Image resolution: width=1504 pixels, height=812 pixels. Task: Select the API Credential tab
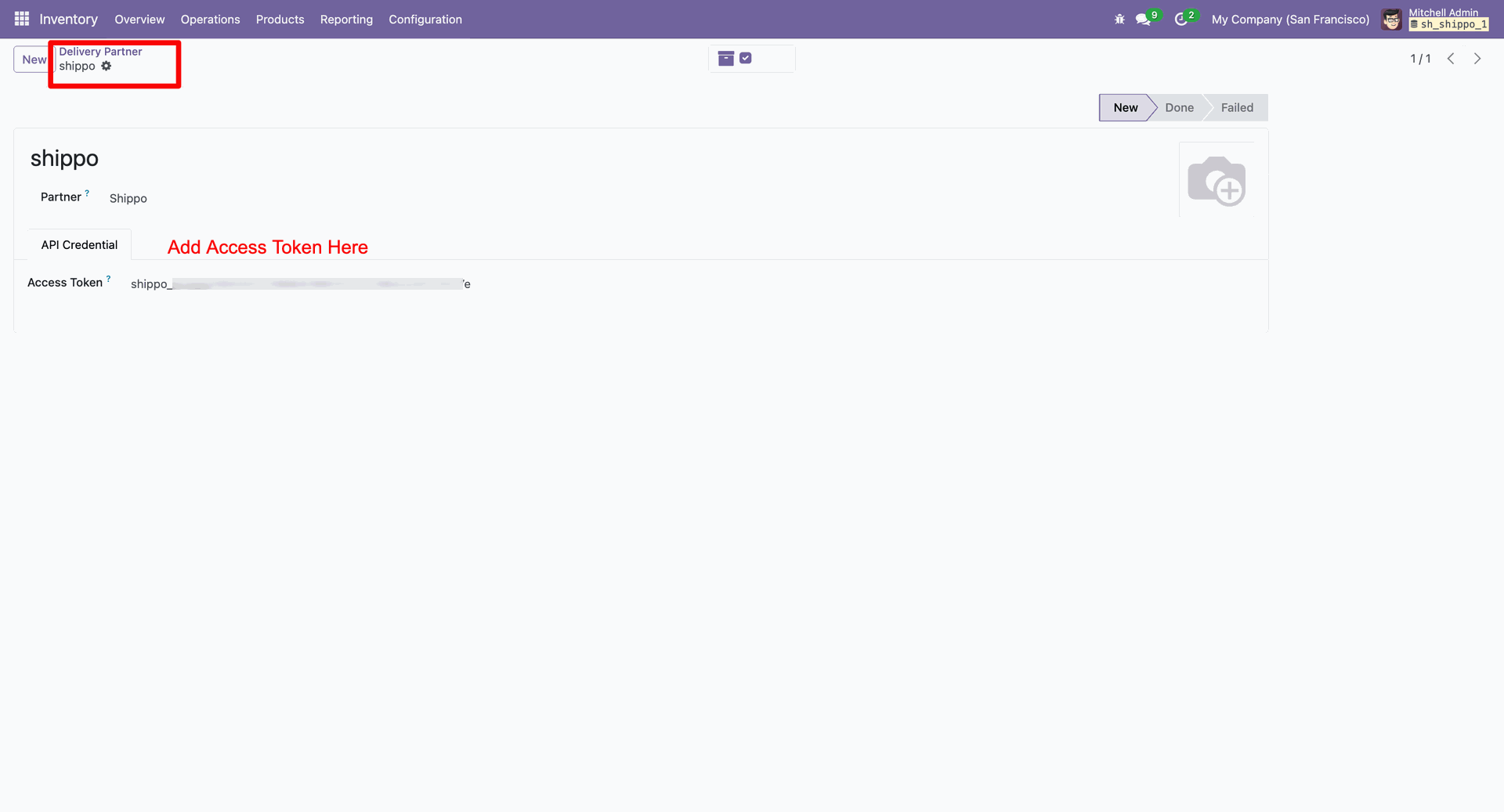[x=79, y=244]
